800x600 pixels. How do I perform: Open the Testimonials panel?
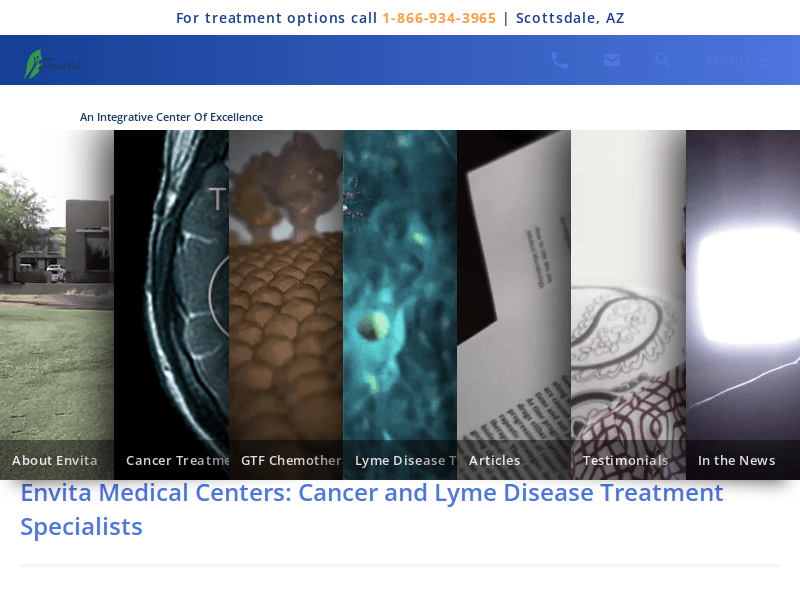(628, 305)
